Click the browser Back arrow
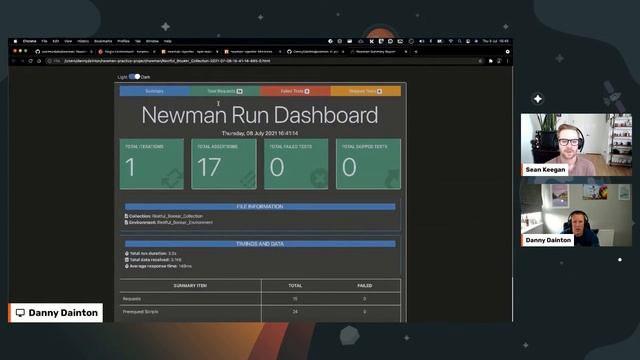The image size is (640, 360). tap(13, 61)
